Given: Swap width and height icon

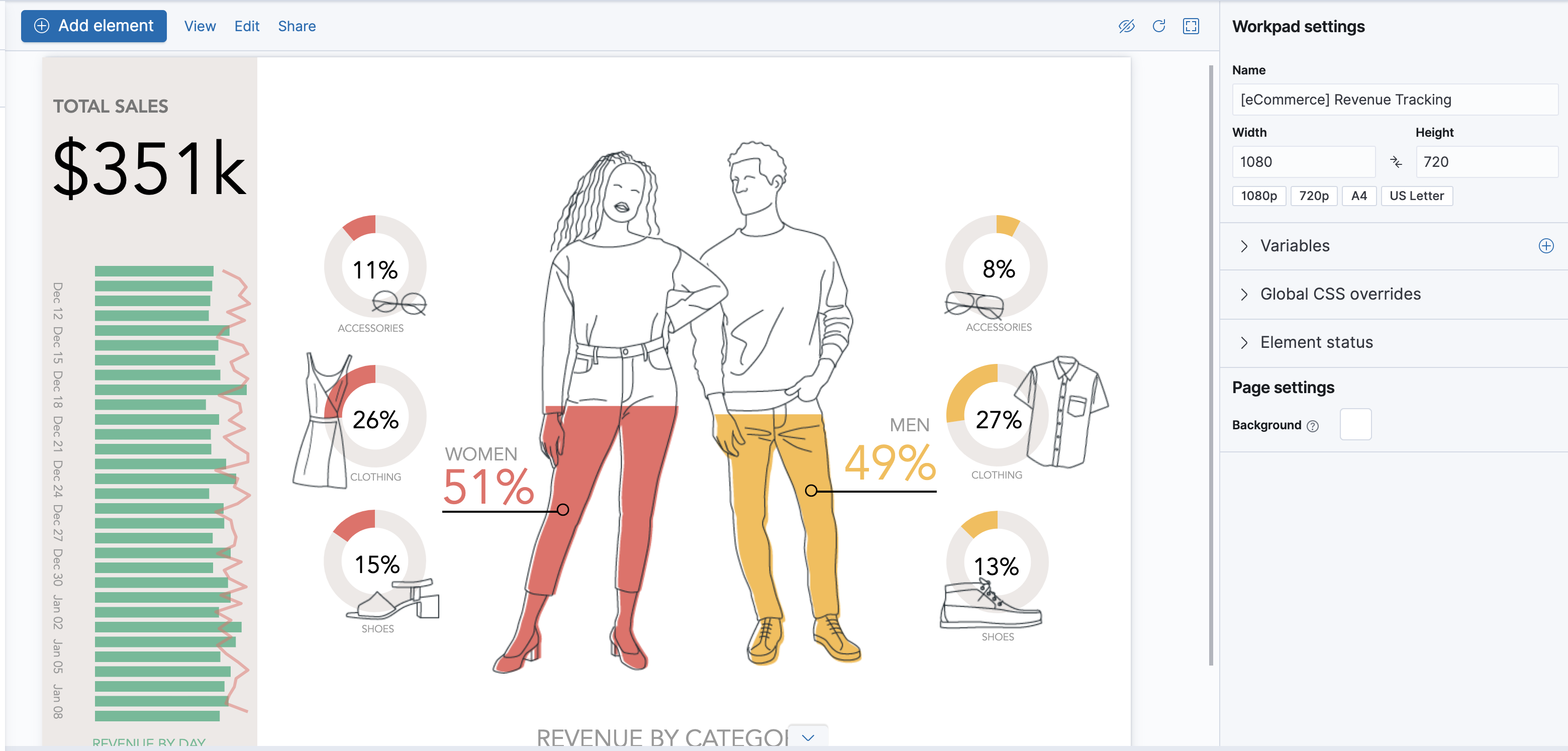Looking at the screenshot, I should click(x=1396, y=162).
